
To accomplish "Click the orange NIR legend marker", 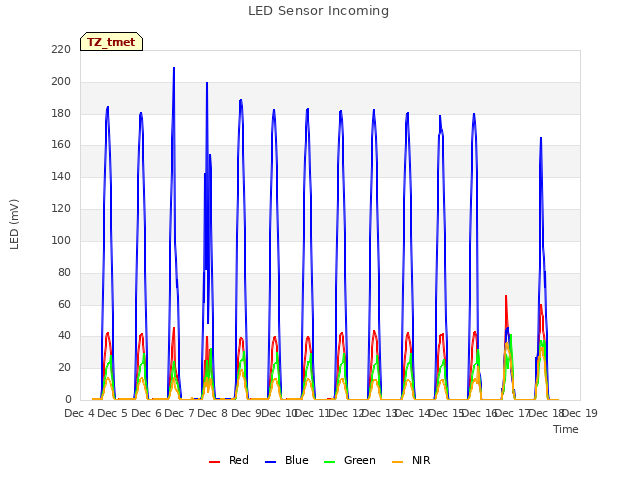I will pos(397,462).
